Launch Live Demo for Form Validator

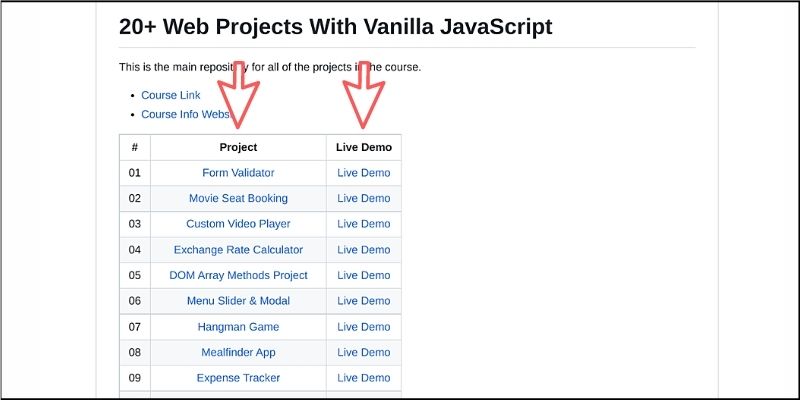coord(364,173)
